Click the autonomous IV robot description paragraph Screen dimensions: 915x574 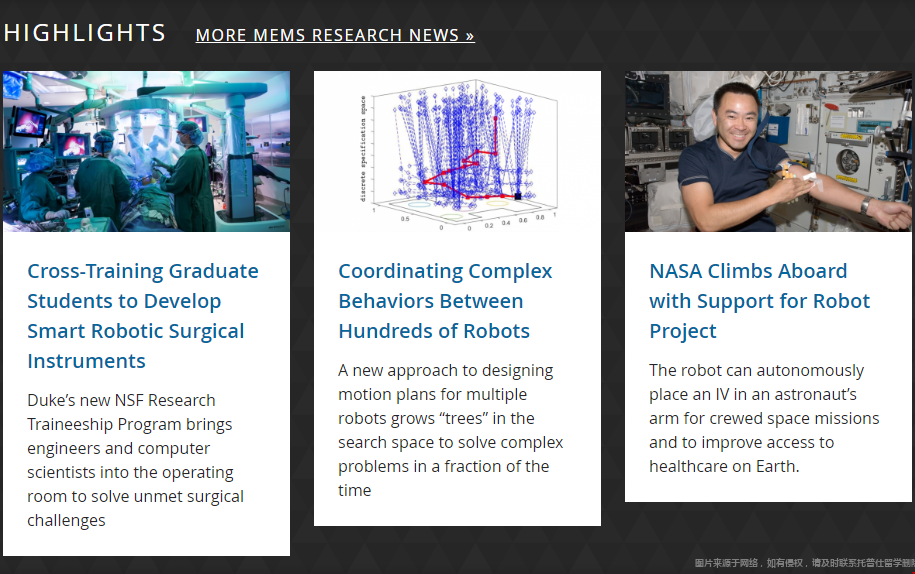coord(764,418)
